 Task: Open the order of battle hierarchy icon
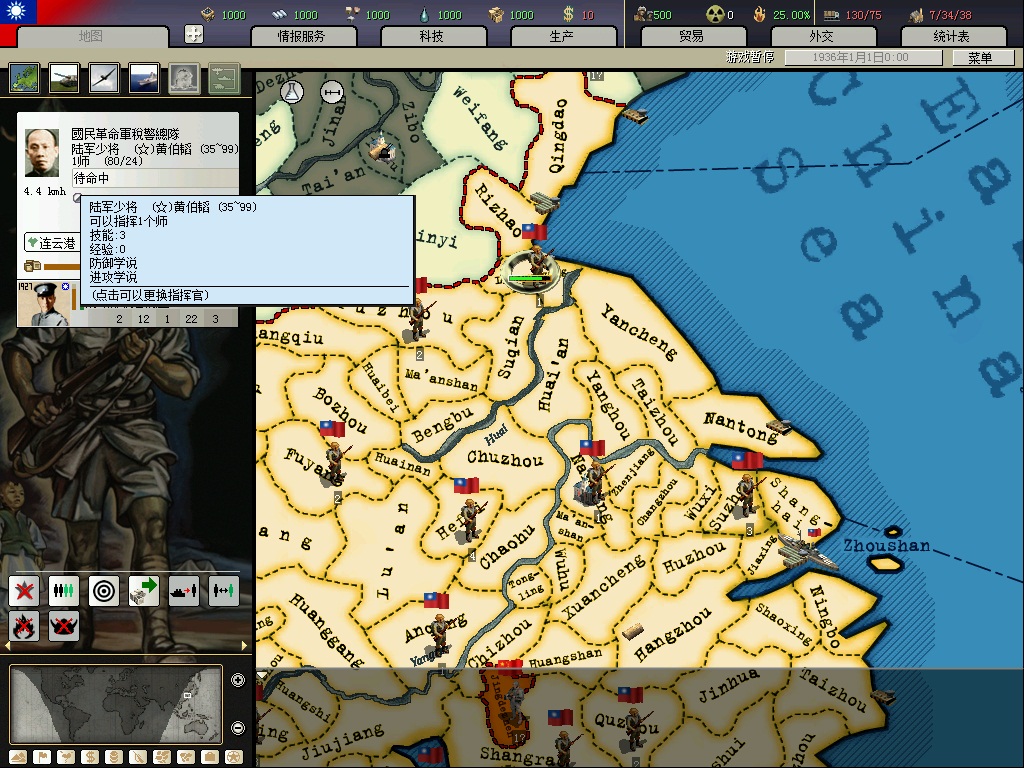pyautogui.click(x=224, y=78)
